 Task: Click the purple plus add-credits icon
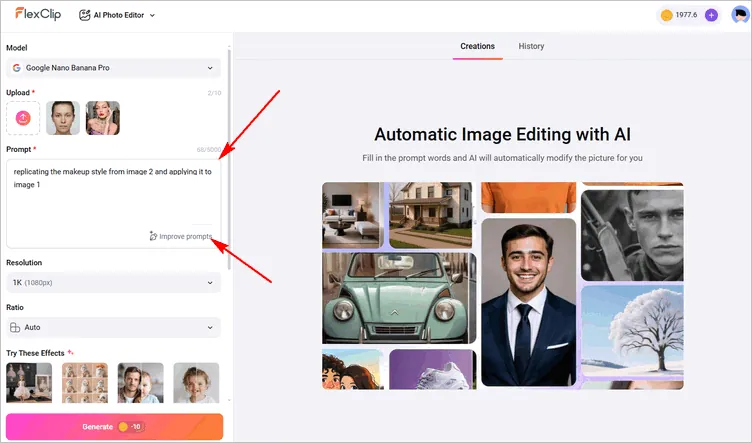[711, 15]
